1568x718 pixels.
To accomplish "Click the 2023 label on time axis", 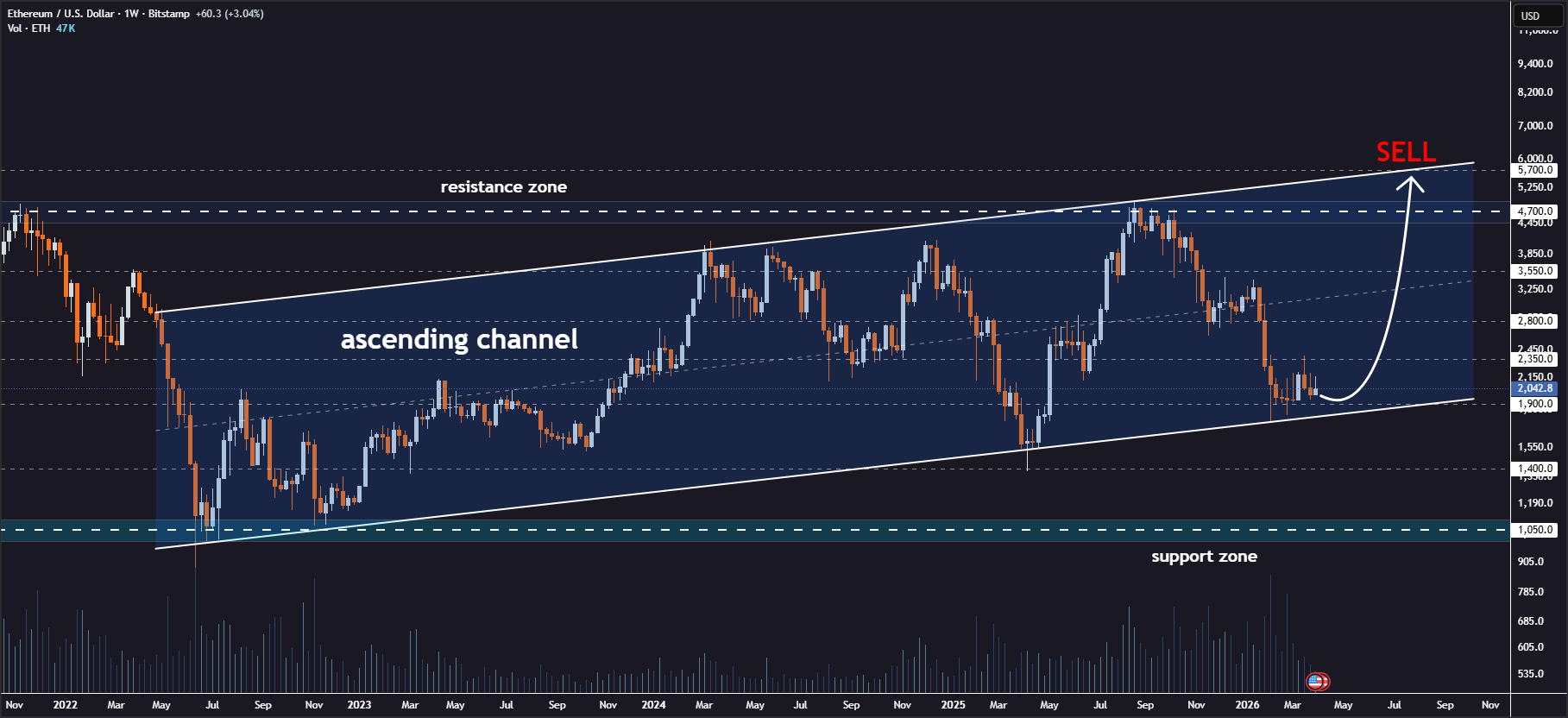I will (x=359, y=705).
